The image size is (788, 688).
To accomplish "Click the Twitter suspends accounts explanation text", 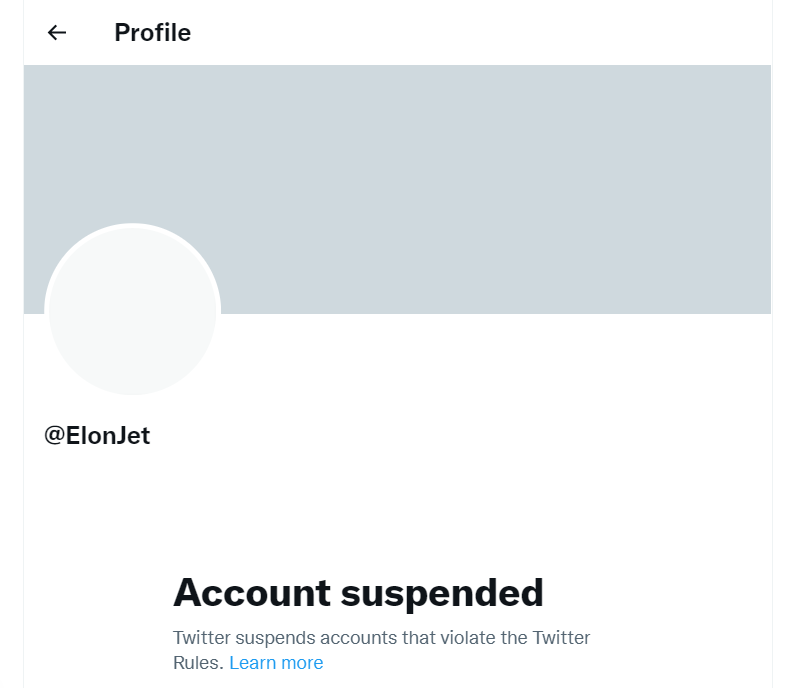I will (381, 638).
